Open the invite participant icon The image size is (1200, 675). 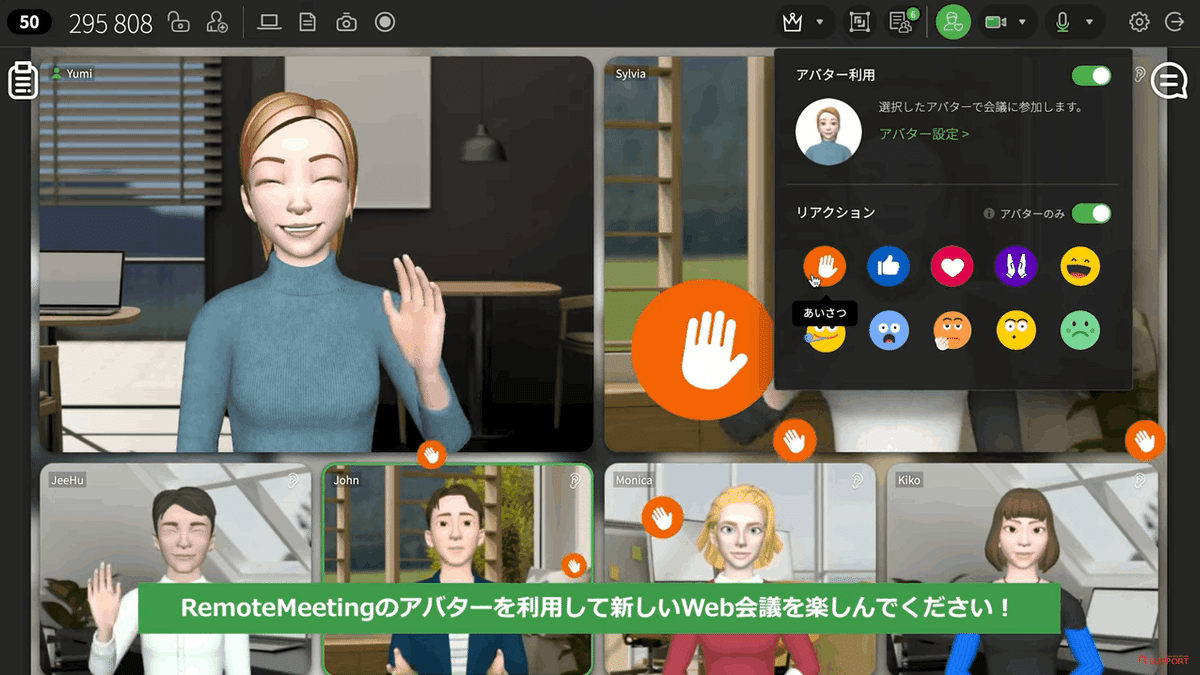217,22
